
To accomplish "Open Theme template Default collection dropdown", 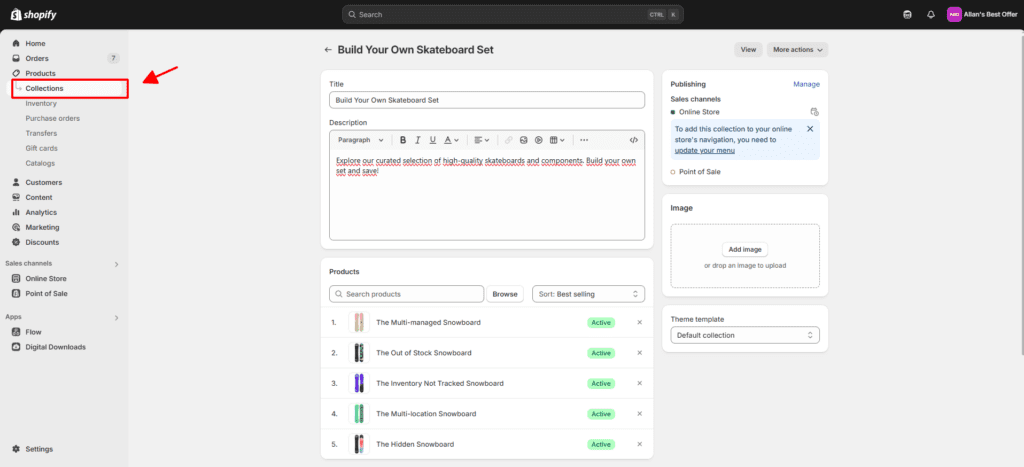I will [745, 335].
